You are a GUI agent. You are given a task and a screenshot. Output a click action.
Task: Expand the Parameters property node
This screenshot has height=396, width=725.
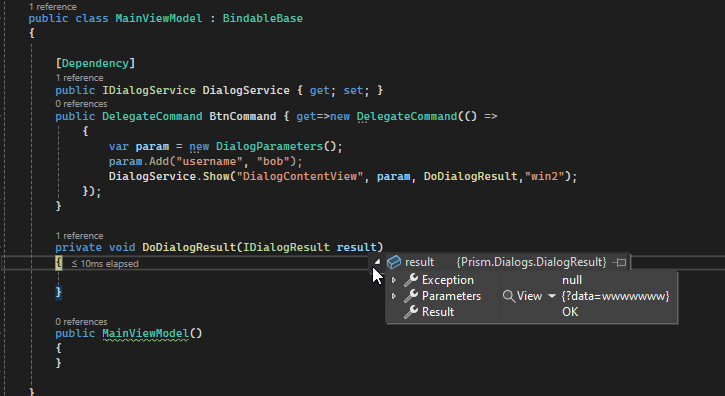[393, 296]
